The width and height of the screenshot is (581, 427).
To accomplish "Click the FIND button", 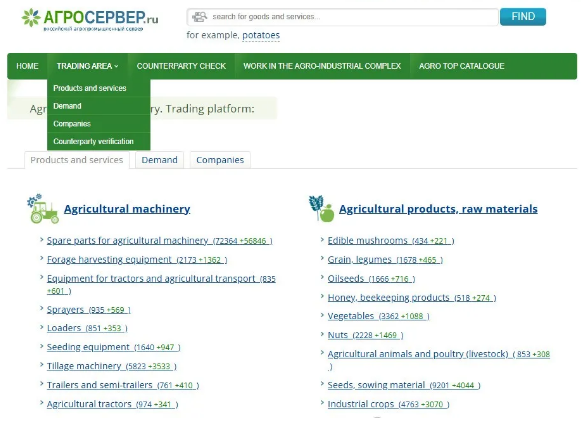I will [523, 17].
